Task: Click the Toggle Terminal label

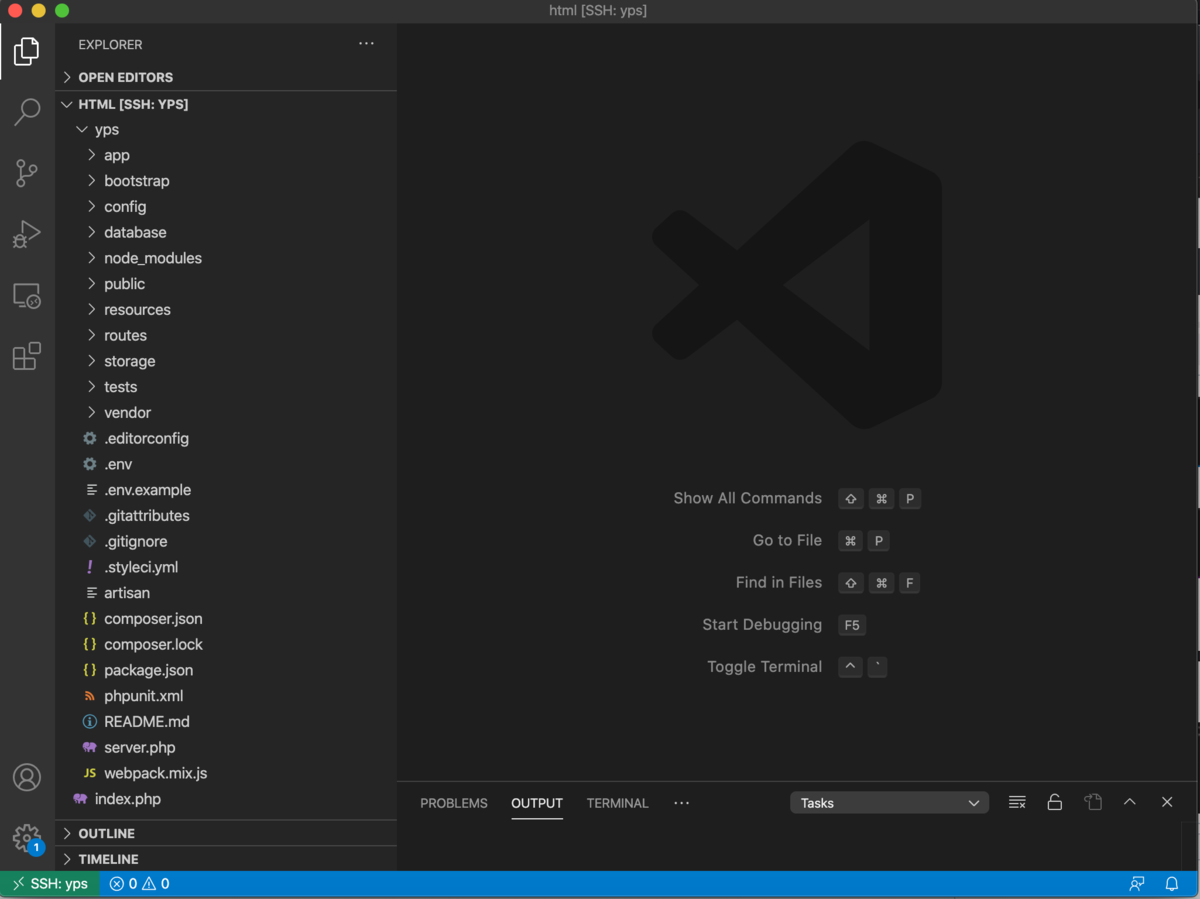Action: point(764,667)
